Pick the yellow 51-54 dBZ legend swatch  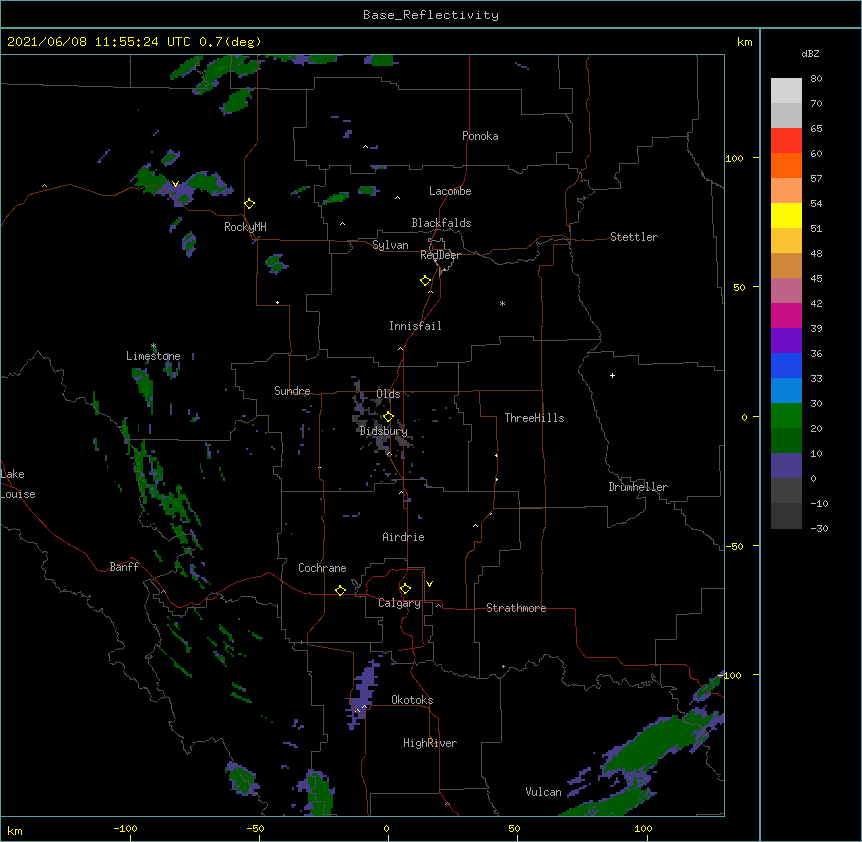786,216
